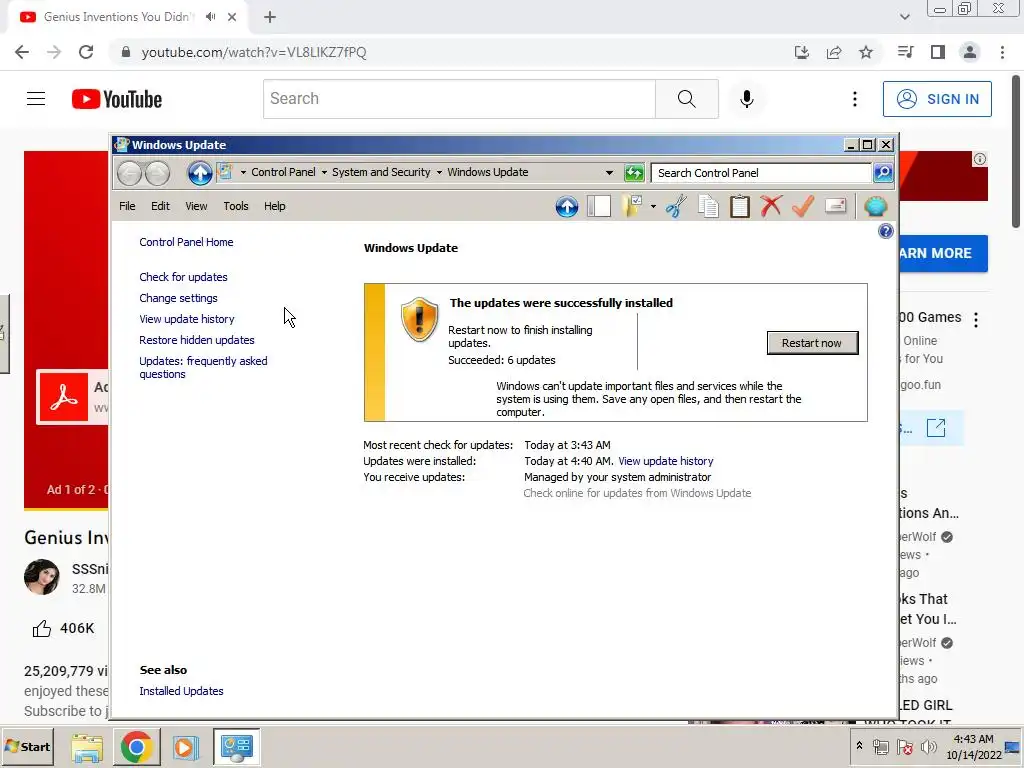Viewport: 1024px width, 768px height.
Task: Click the Copy pages icon
Action: point(708,206)
